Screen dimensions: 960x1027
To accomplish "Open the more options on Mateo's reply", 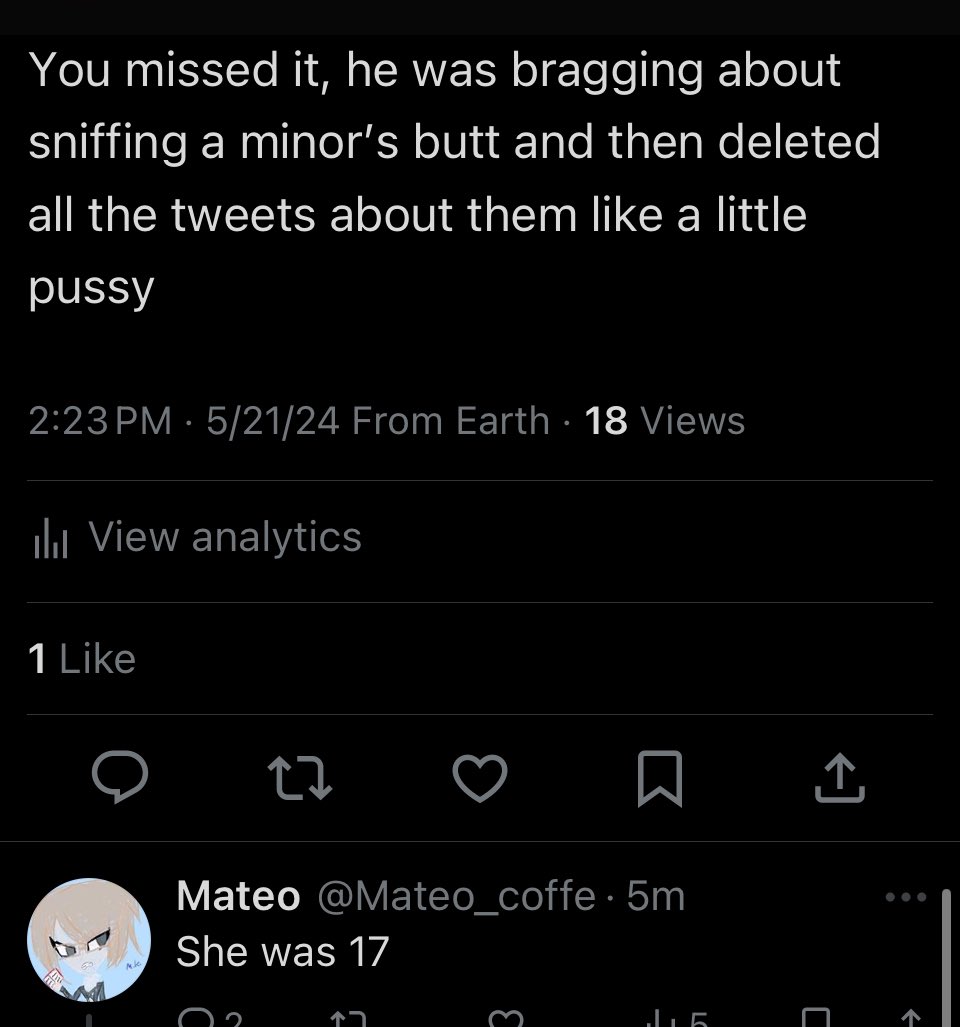I will [x=906, y=897].
